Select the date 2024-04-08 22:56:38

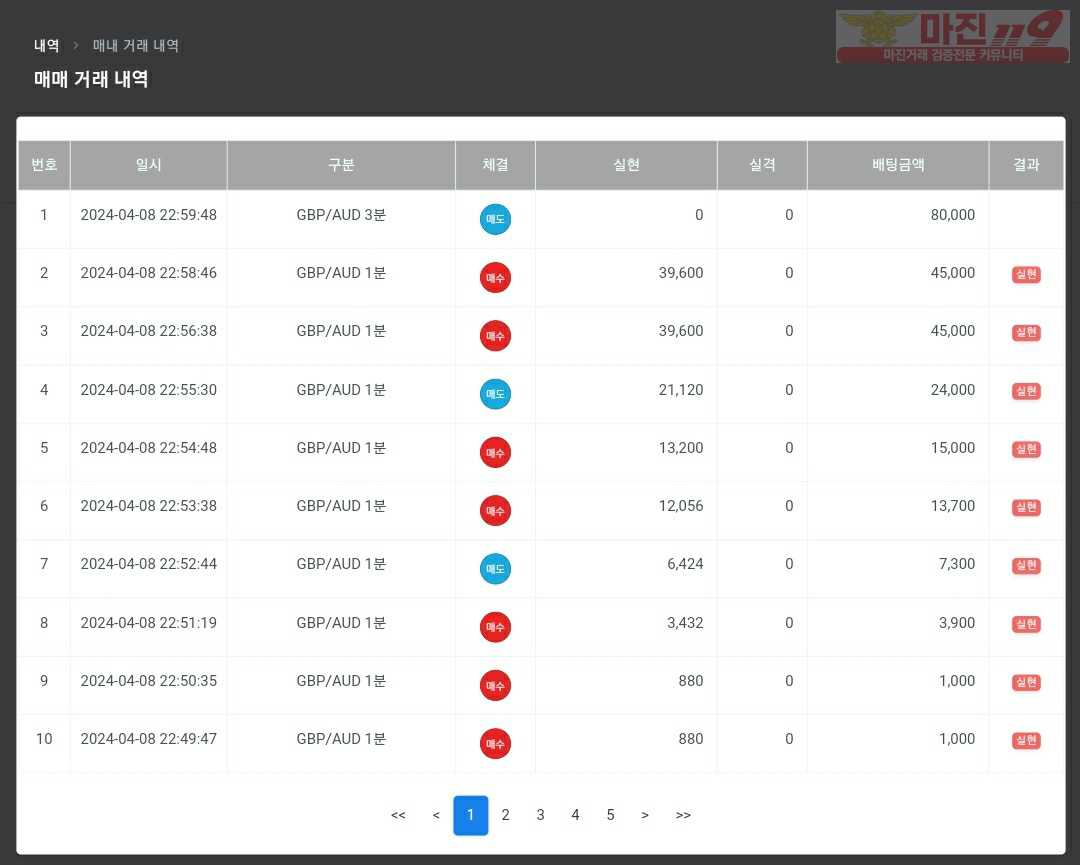click(x=149, y=331)
